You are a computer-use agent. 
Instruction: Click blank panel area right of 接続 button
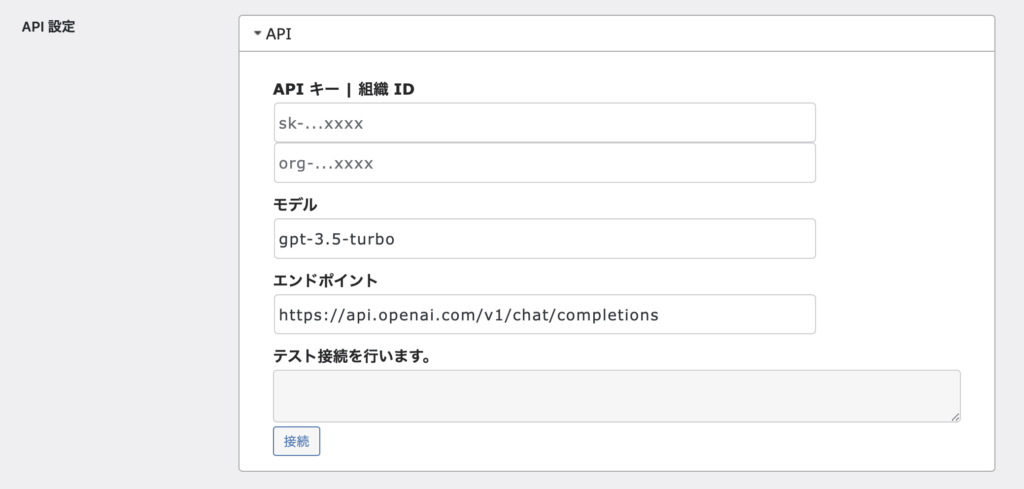coord(600,442)
